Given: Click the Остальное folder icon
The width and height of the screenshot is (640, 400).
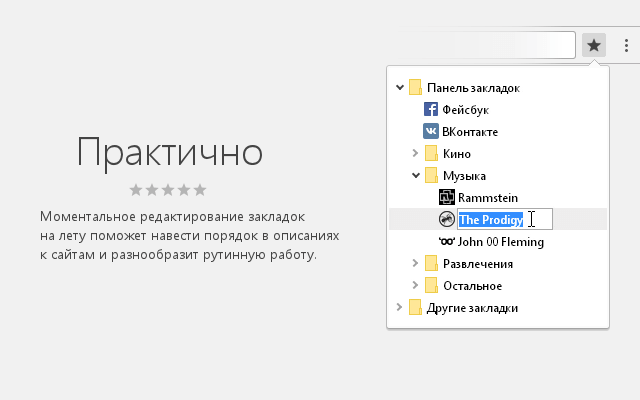Looking at the screenshot, I should (x=431, y=285).
